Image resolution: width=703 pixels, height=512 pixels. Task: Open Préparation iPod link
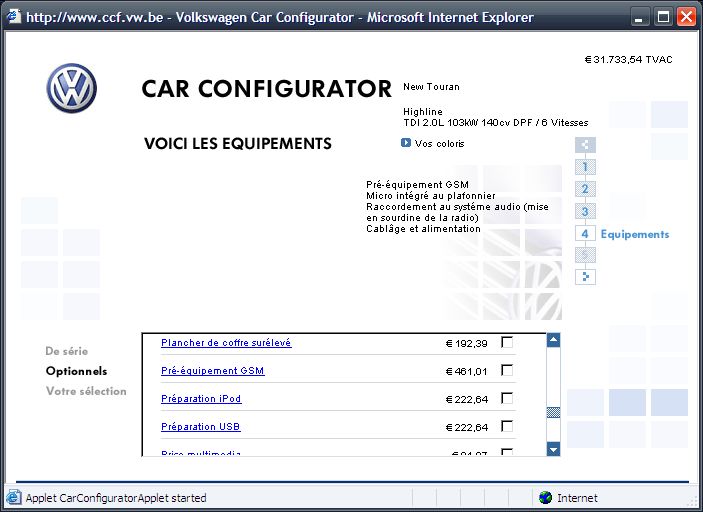click(201, 399)
